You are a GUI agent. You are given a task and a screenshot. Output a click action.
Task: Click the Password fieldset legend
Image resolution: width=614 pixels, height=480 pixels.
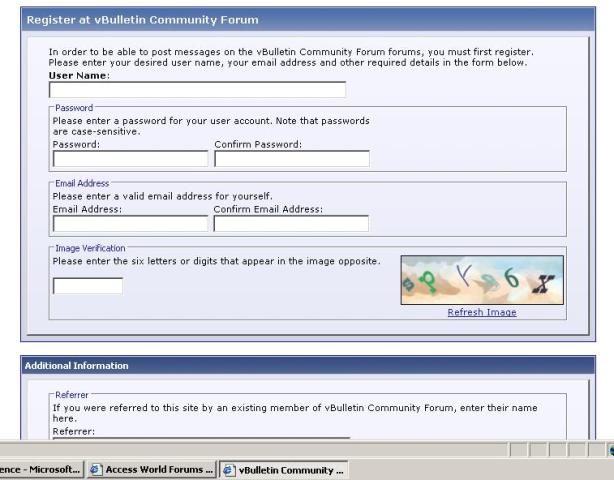click(x=74, y=108)
